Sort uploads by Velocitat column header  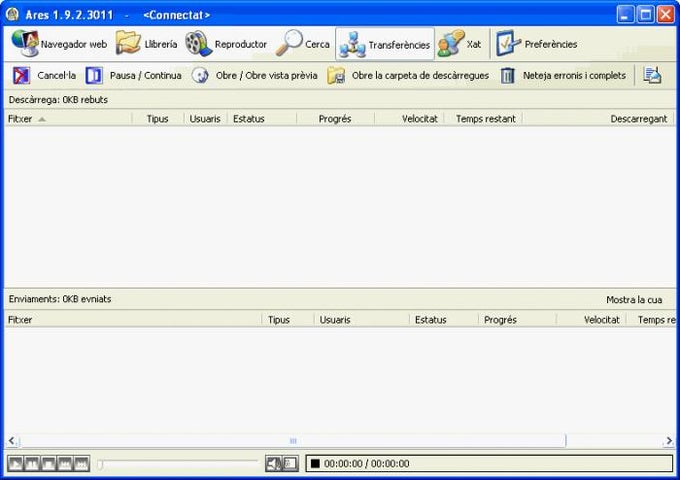[591, 320]
